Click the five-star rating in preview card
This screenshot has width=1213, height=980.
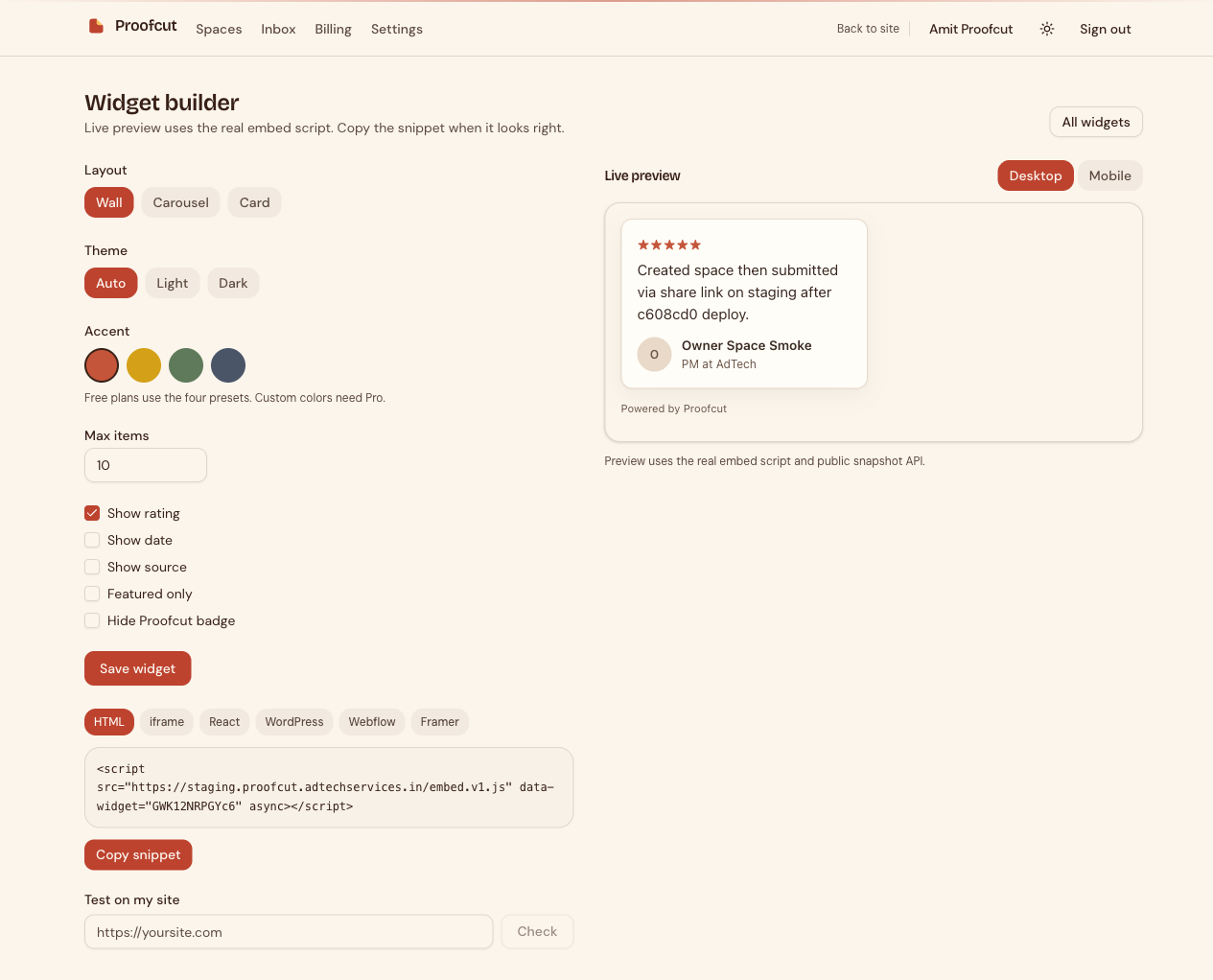point(669,245)
